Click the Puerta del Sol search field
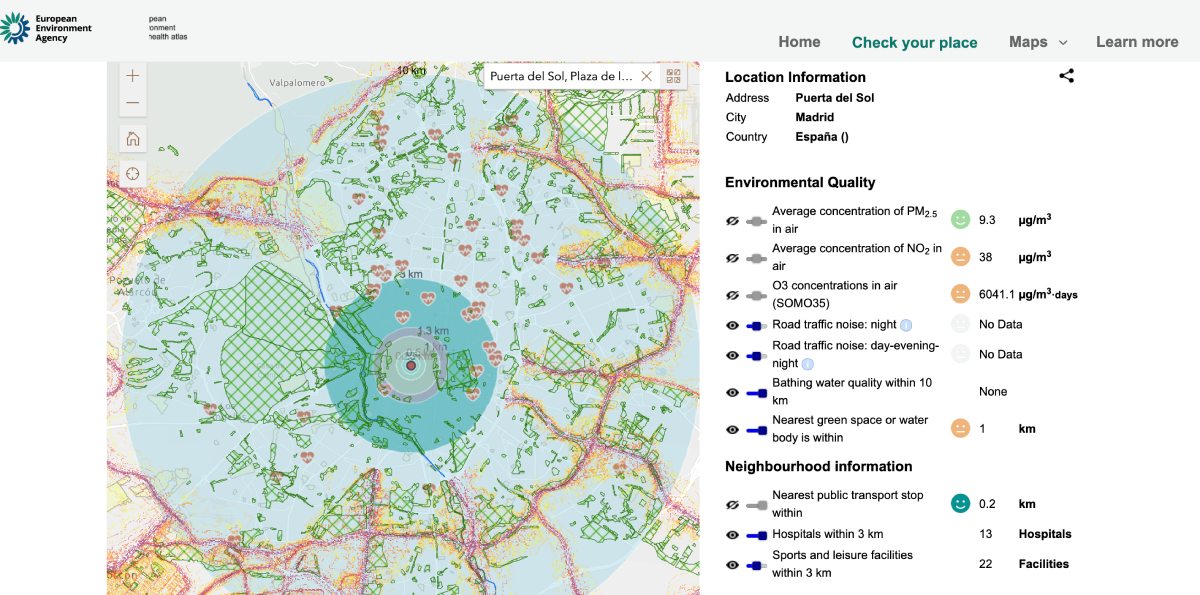This screenshot has width=1200, height=595. click(x=560, y=76)
